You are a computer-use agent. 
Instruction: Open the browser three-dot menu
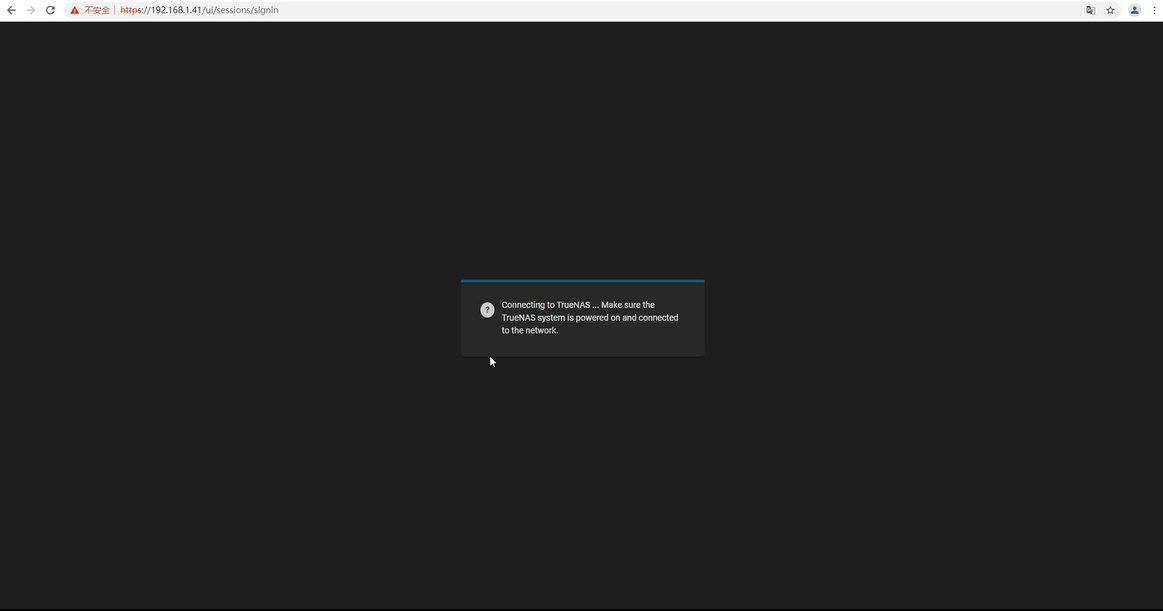pyautogui.click(x=1154, y=10)
